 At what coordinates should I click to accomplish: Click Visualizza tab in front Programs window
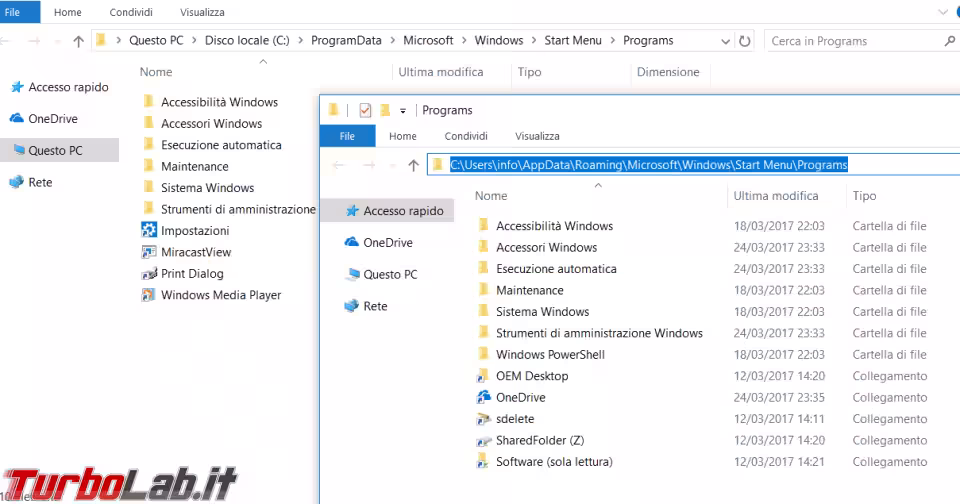tap(537, 136)
